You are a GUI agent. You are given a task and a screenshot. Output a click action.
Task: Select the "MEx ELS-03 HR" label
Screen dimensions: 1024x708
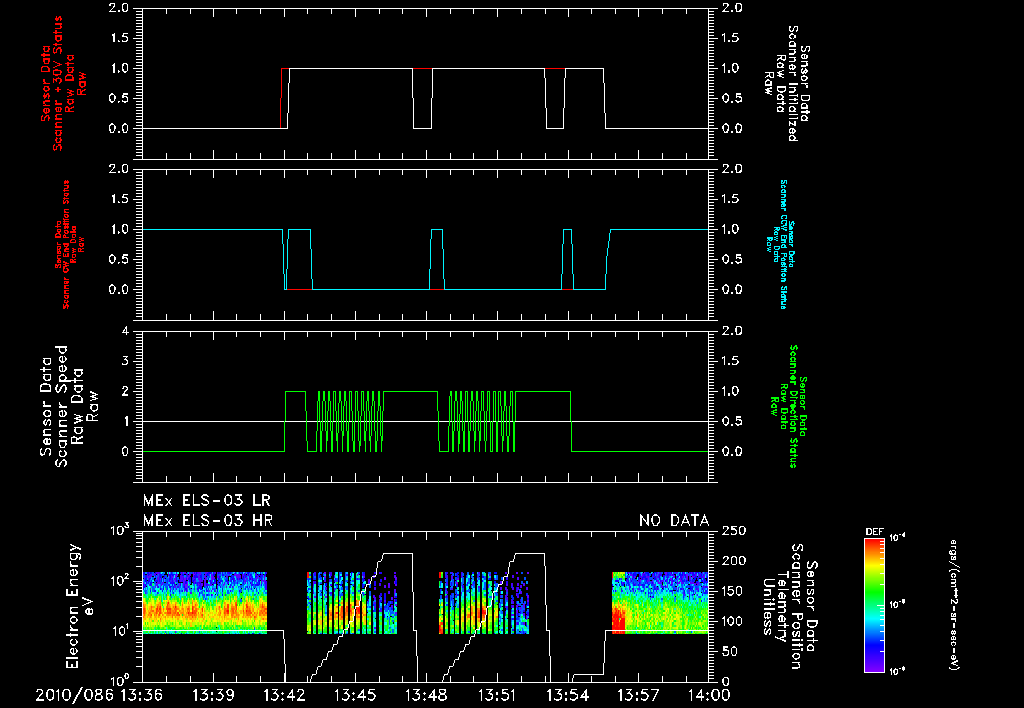208,521
